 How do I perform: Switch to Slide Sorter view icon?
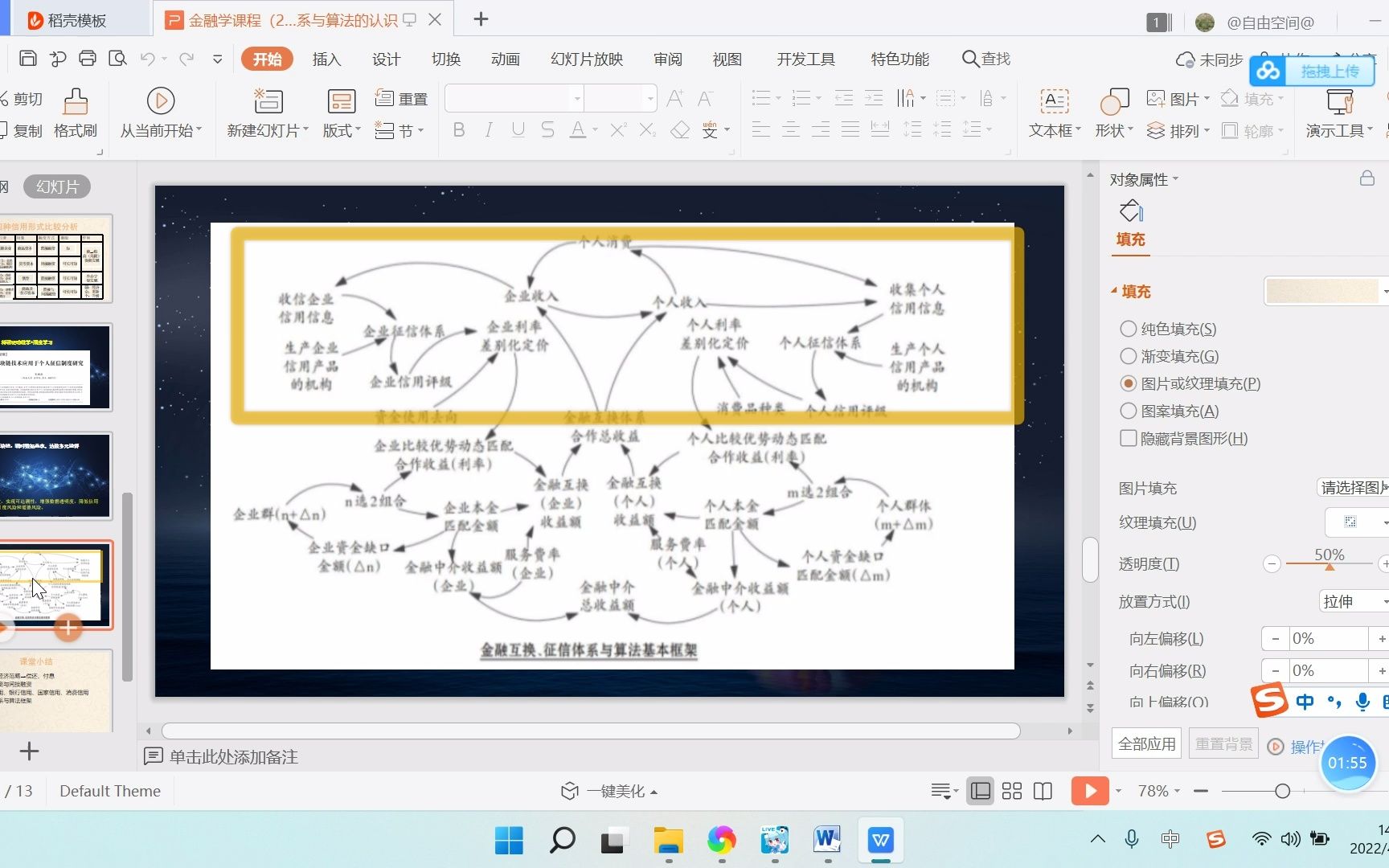1012,791
